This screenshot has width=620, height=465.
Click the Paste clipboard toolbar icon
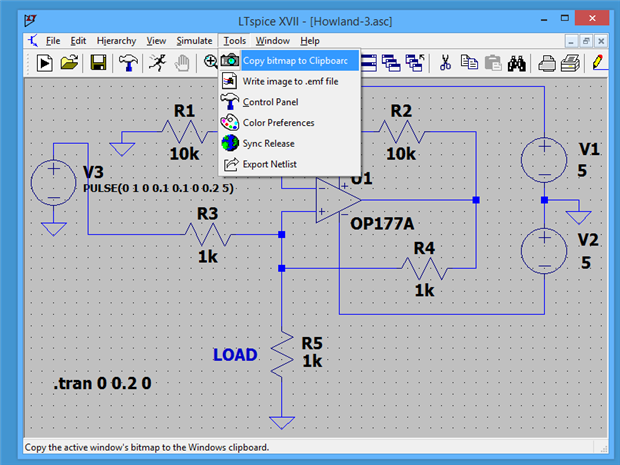(492, 63)
